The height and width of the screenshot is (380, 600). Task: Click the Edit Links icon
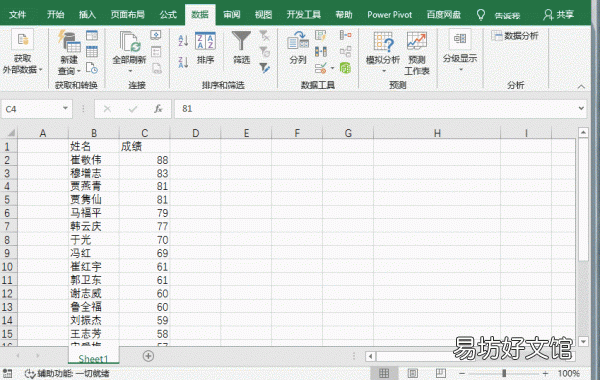coord(156,68)
